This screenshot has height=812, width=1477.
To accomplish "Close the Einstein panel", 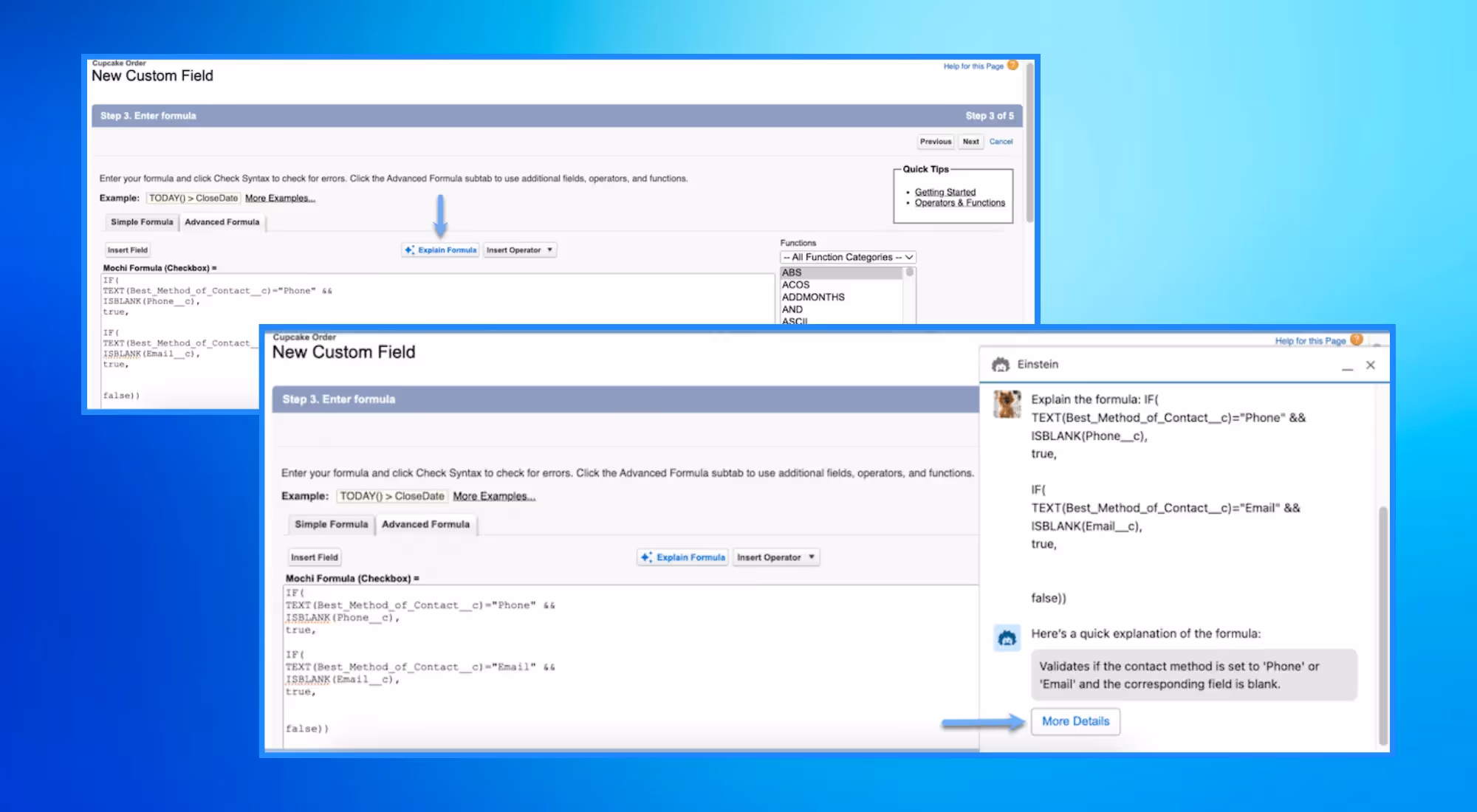I will (1371, 365).
